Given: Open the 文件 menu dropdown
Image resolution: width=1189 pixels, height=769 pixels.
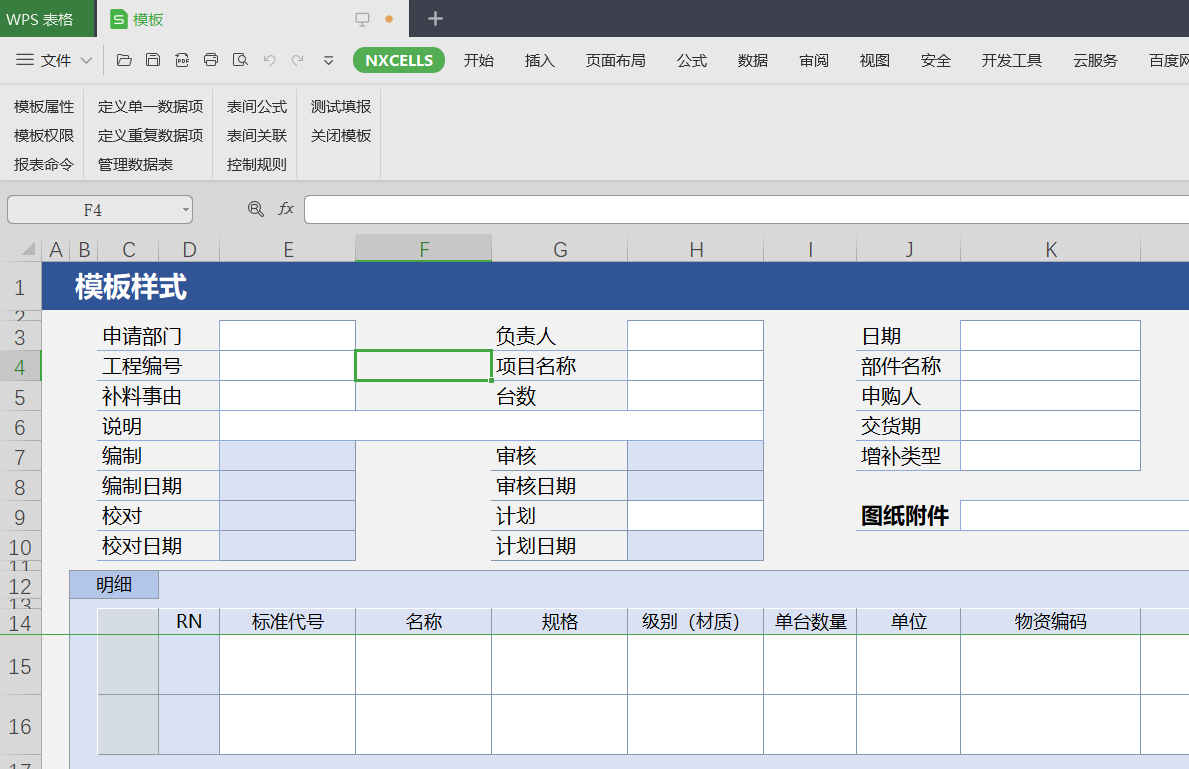Looking at the screenshot, I should point(55,60).
